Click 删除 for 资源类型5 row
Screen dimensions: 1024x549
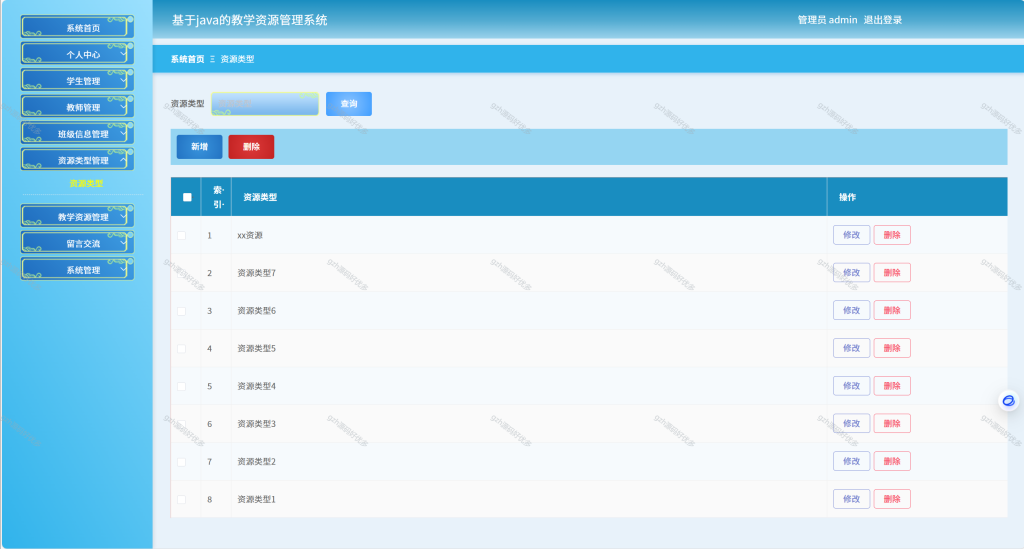tap(892, 348)
